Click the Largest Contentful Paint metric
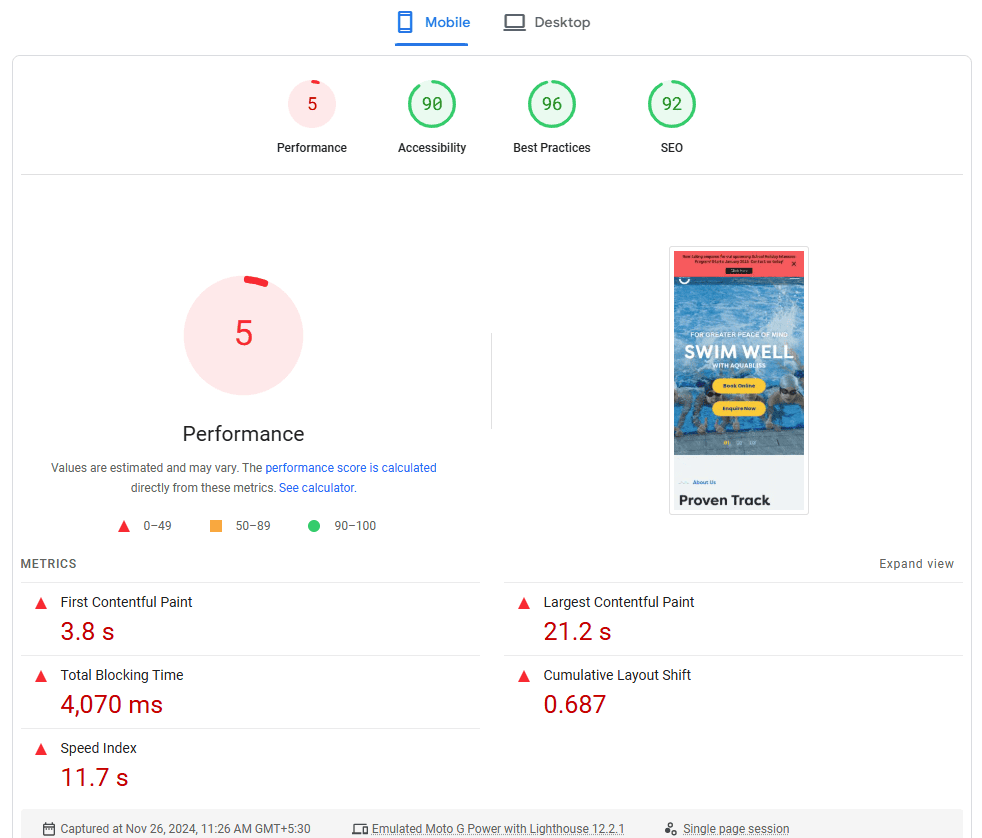982x838 pixels. pyautogui.click(x=618, y=602)
